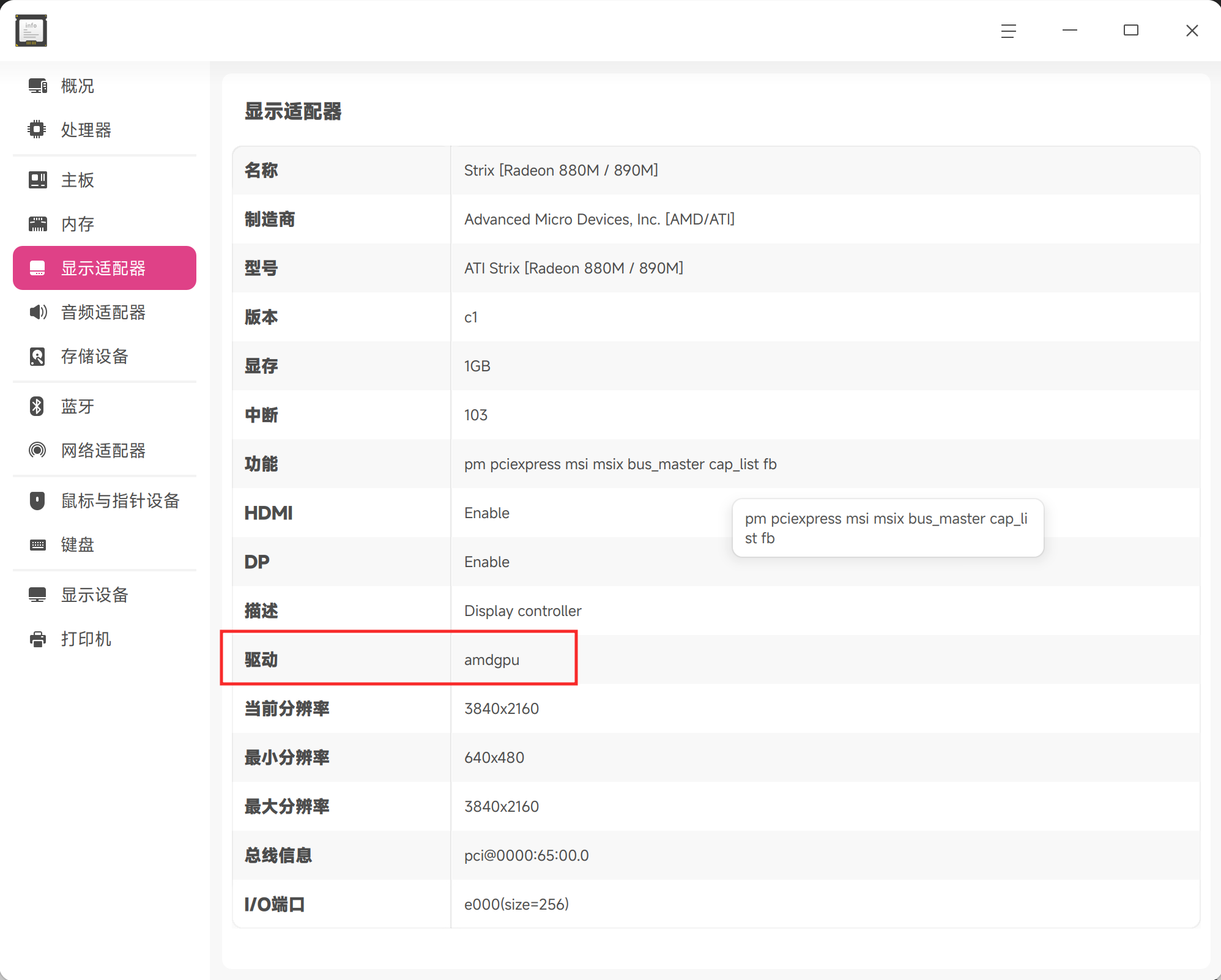Click the 蓝牙 Bluetooth icon
Viewport: 1221px width, 980px height.
37,406
